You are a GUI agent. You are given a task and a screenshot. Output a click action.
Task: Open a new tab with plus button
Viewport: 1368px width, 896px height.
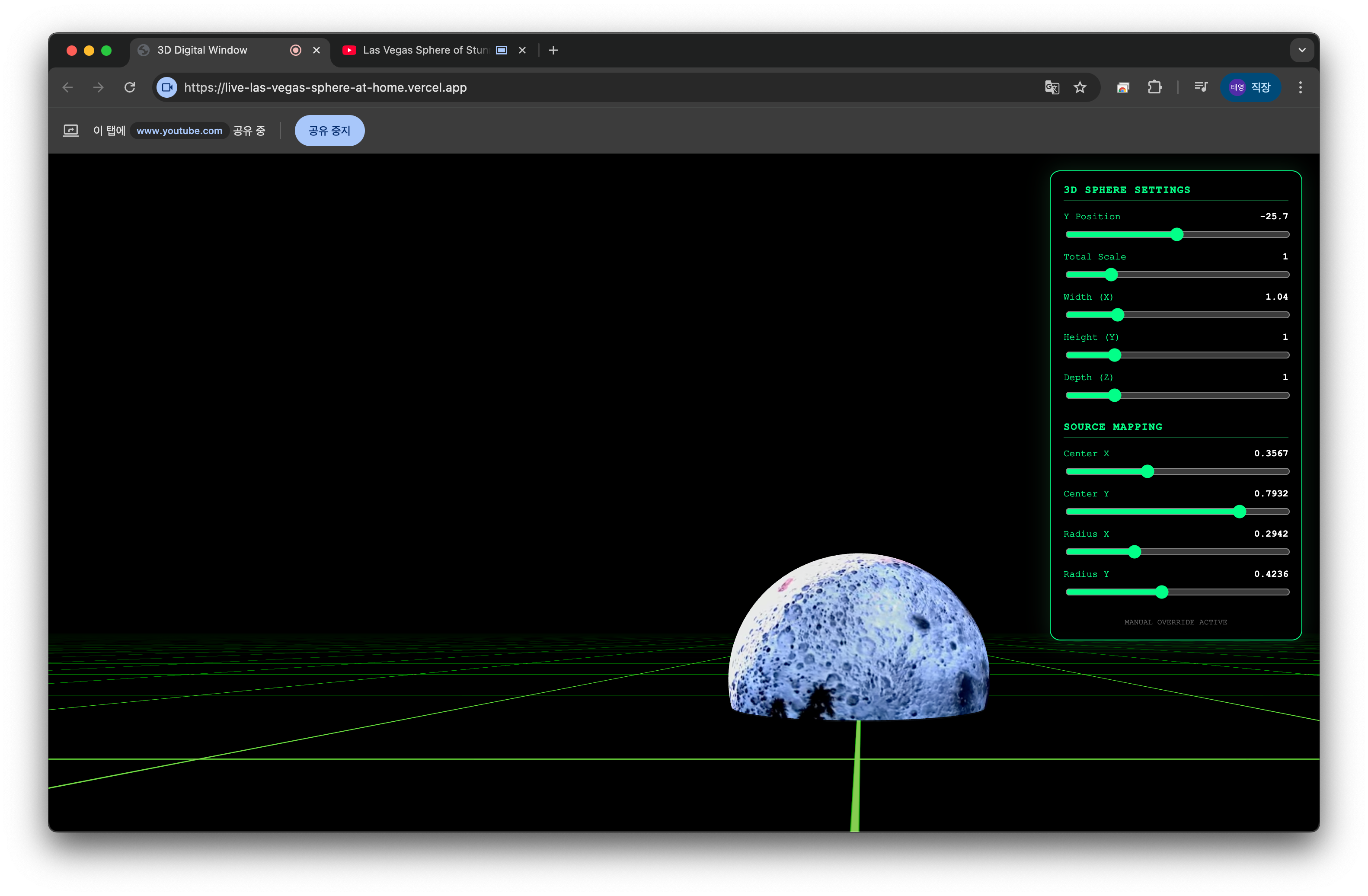pos(553,50)
